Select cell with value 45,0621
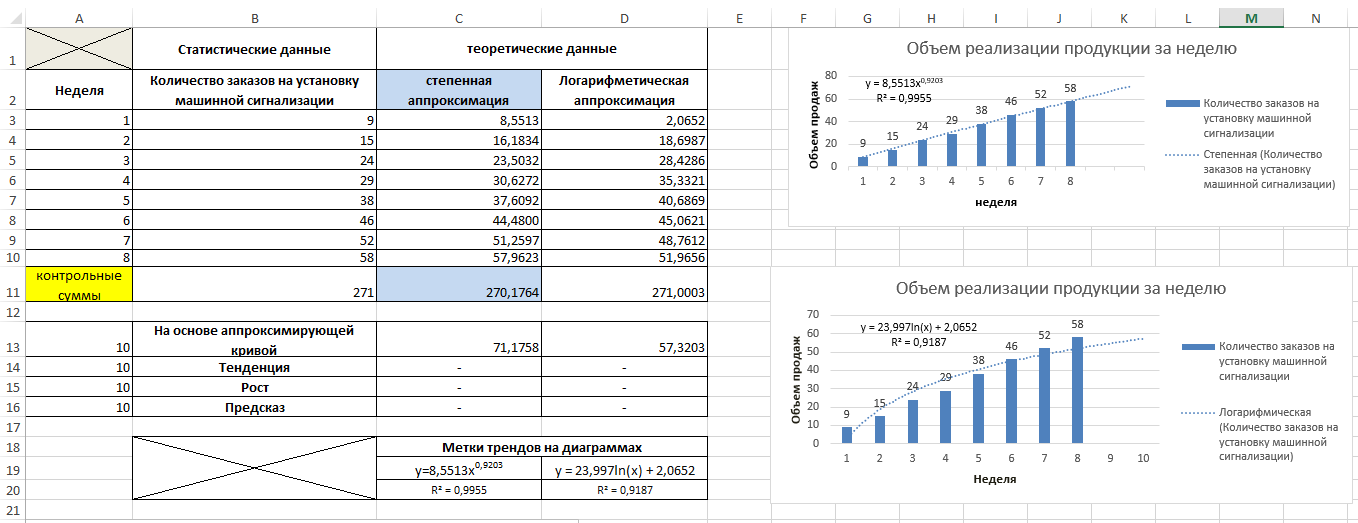The height and width of the screenshot is (523, 1358). click(x=625, y=220)
